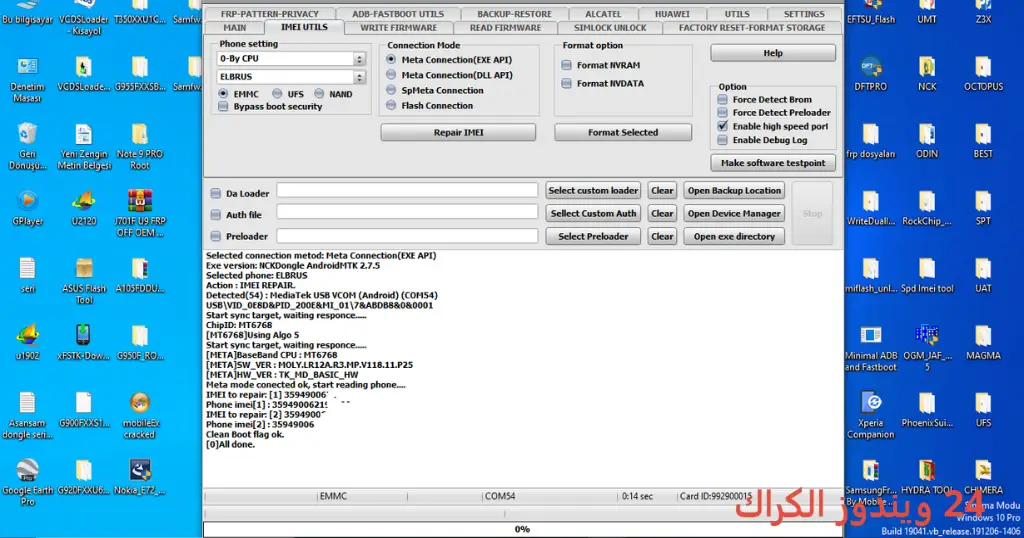
Task: Enable Bypass boot security checkbox
Action: (223, 106)
